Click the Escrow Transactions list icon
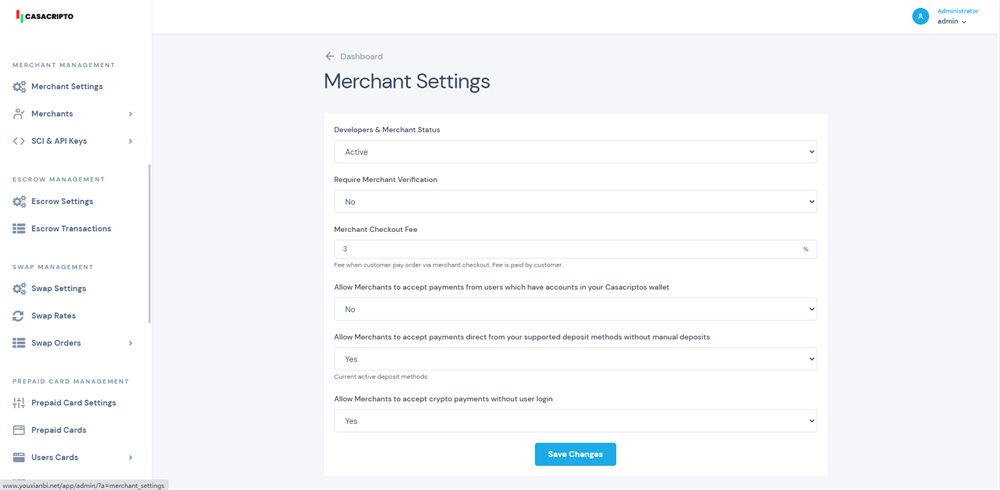 (x=19, y=229)
